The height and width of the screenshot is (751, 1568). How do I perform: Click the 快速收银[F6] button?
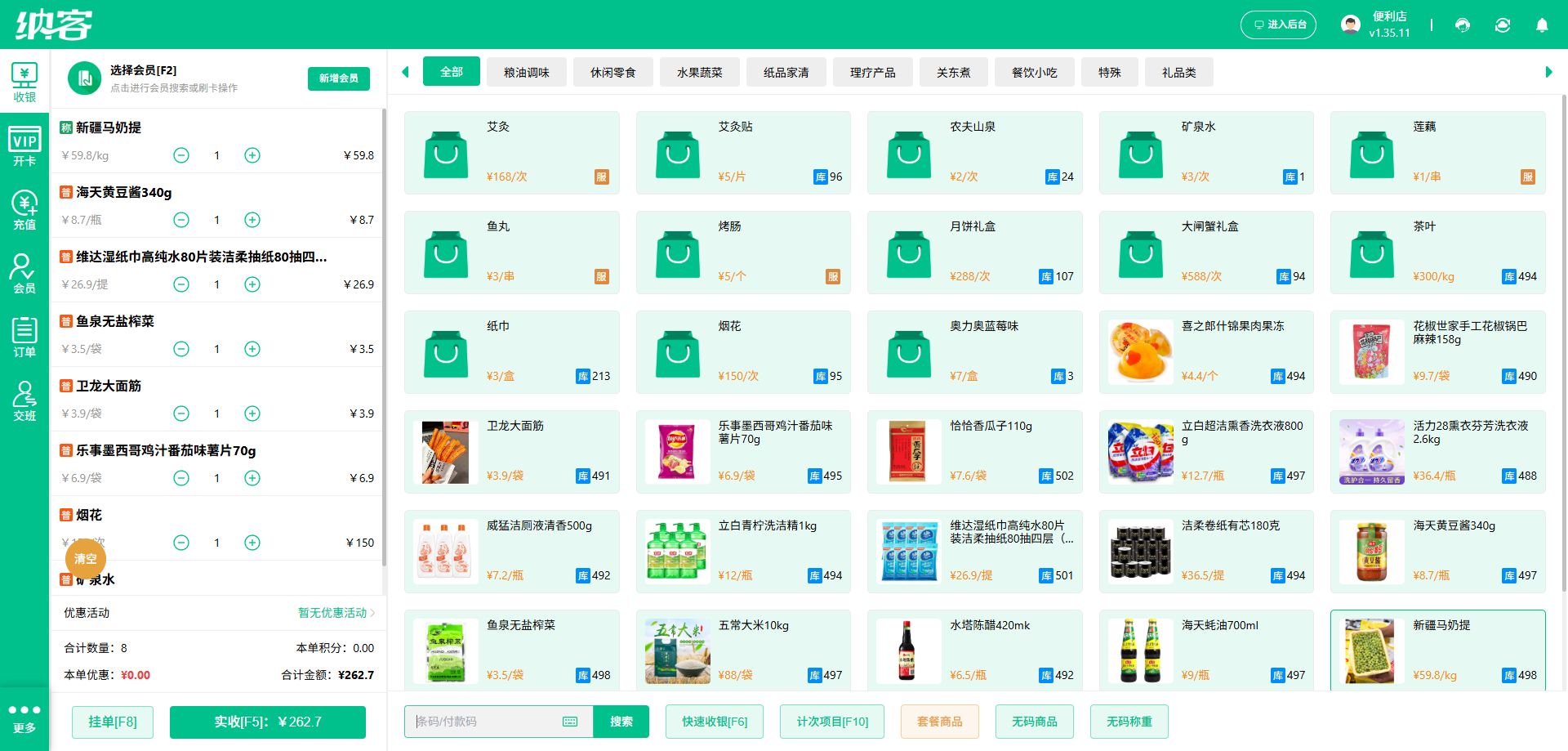[x=715, y=722]
